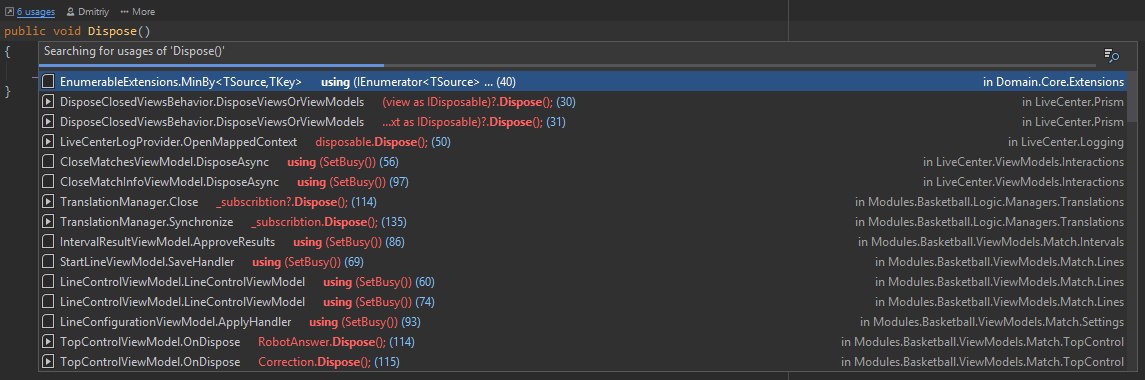1145x380 pixels.
Task: Click usage icon of LineConfigurationViewModel.ApplyHandler row
Action: [x=48, y=322]
